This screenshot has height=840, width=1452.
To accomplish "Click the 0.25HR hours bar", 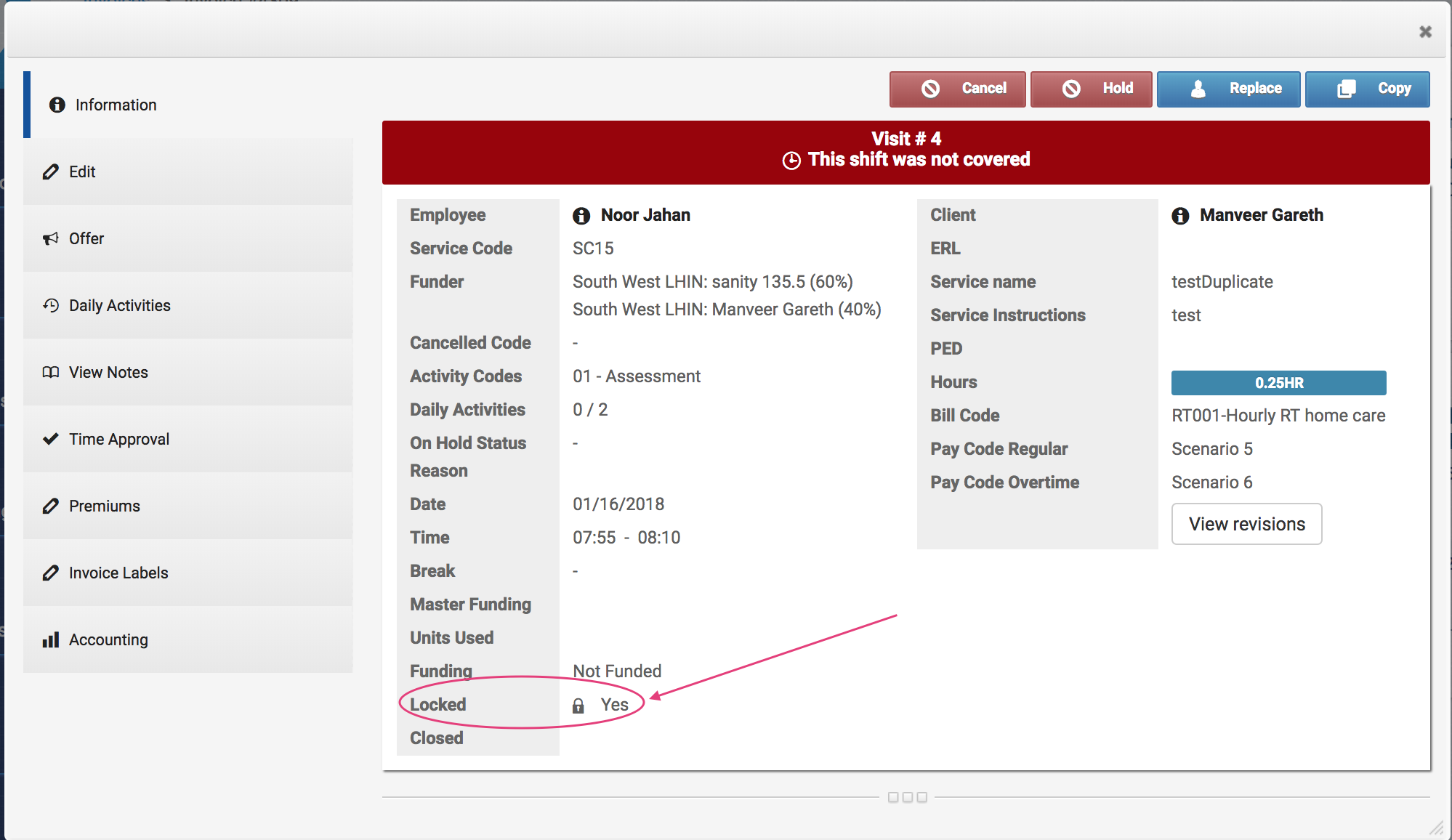I will (x=1278, y=383).
